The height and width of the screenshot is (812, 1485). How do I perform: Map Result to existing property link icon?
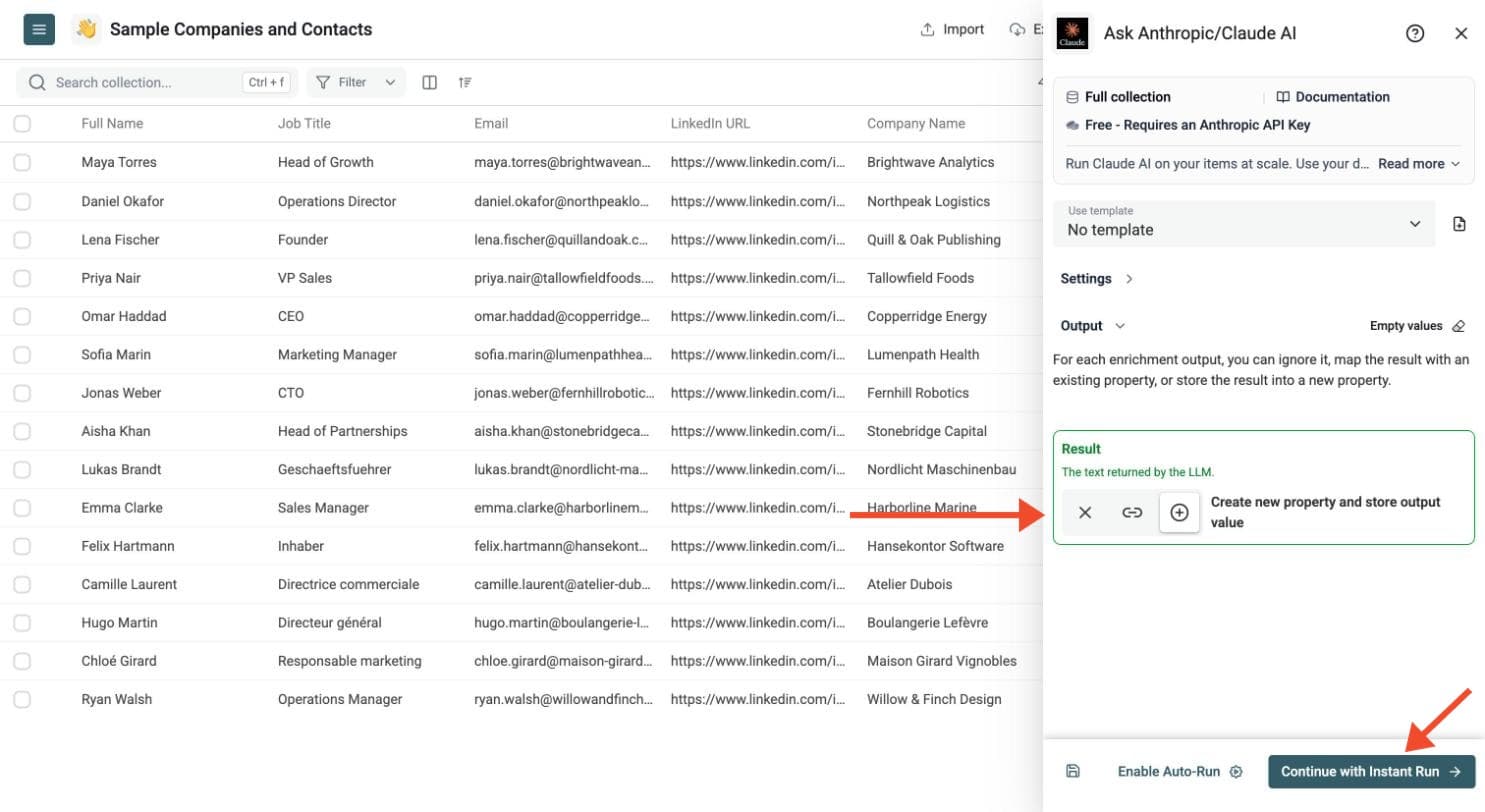[x=1132, y=512]
